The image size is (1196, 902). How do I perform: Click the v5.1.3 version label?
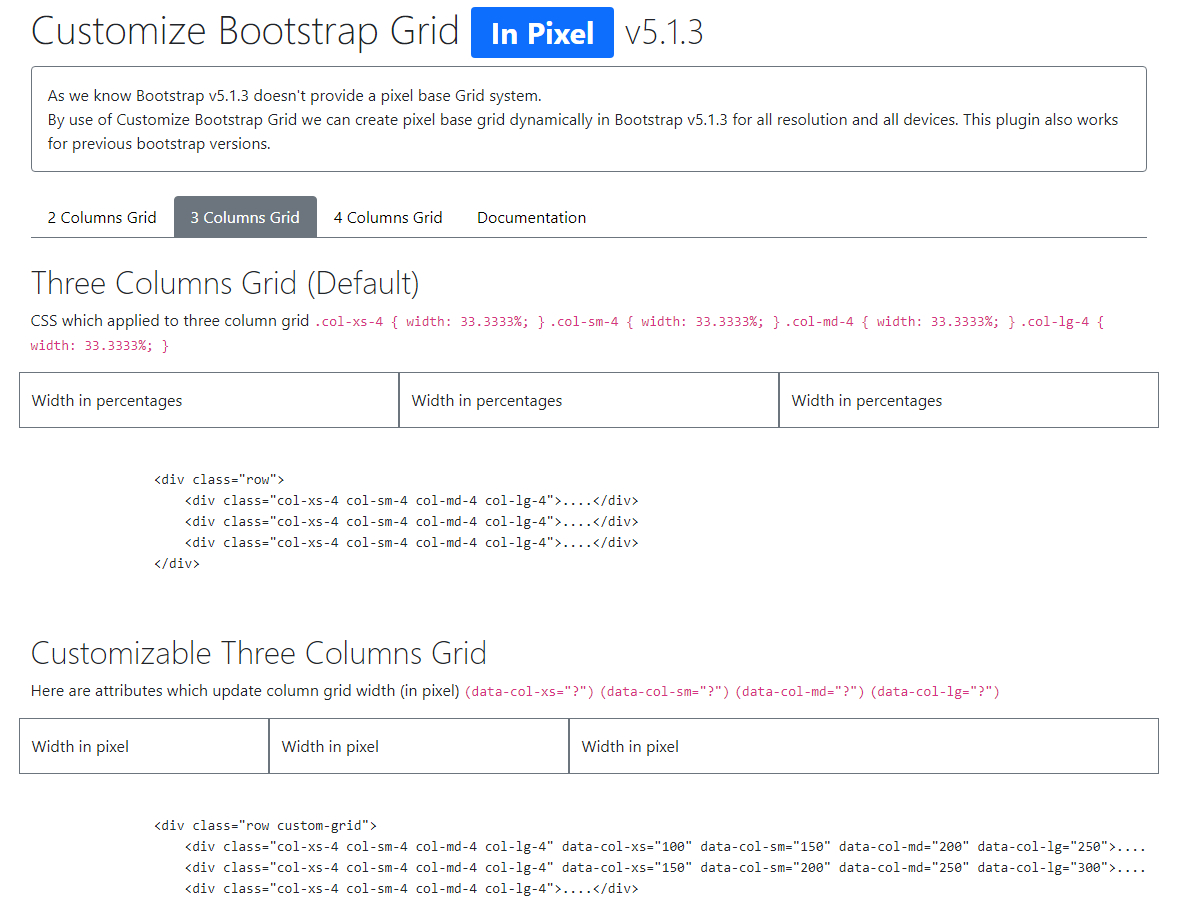click(664, 33)
